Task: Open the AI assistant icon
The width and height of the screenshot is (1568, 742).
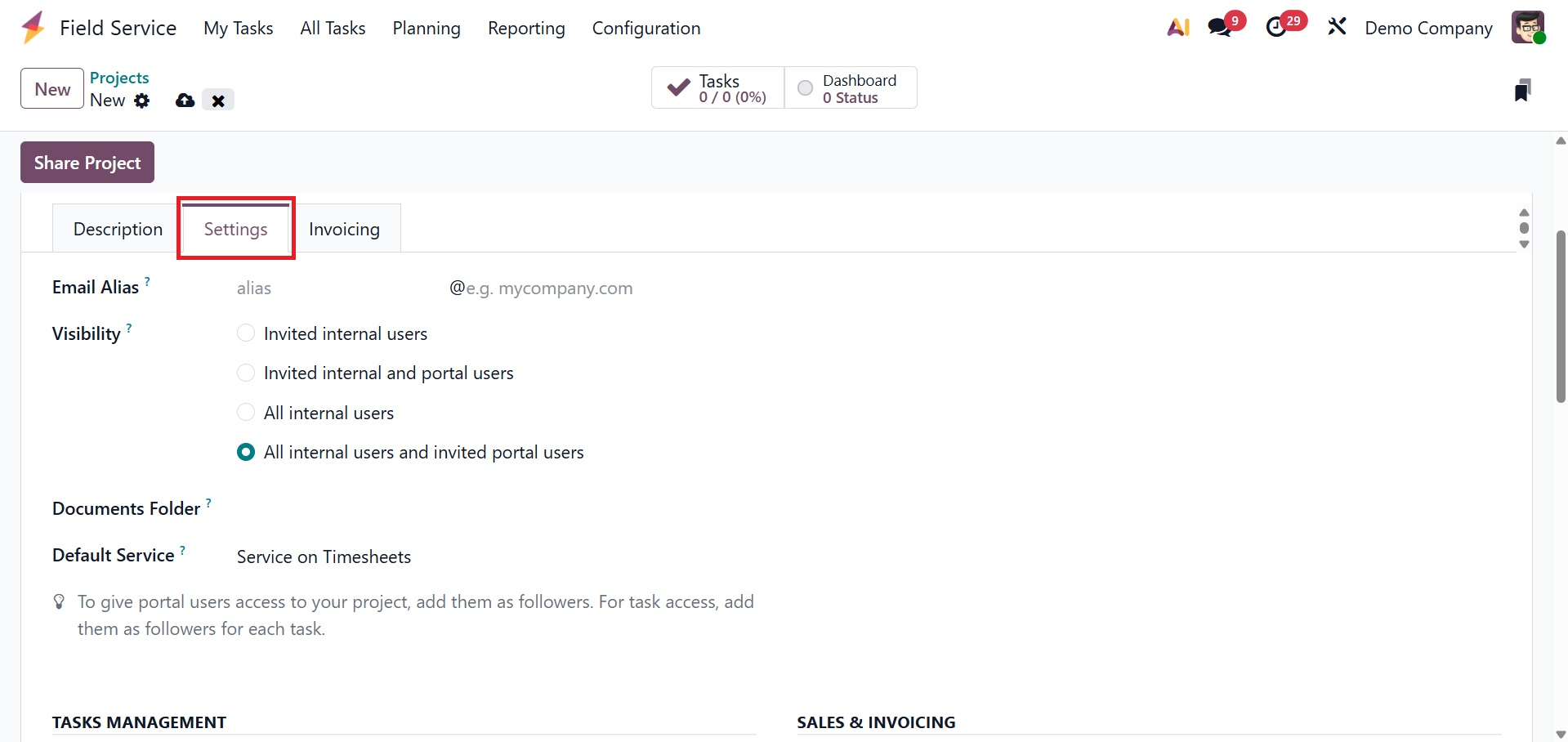Action: [x=1177, y=28]
